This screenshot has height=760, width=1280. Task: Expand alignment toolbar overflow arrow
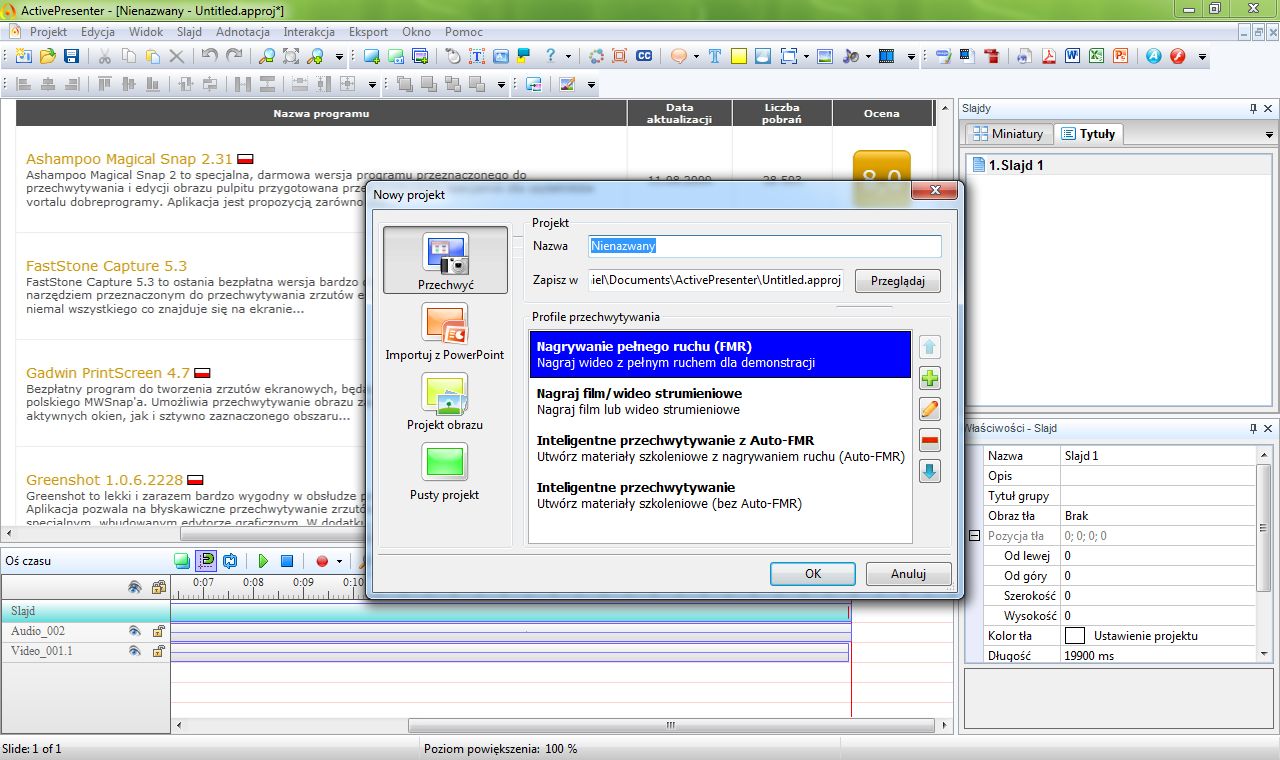(372, 85)
